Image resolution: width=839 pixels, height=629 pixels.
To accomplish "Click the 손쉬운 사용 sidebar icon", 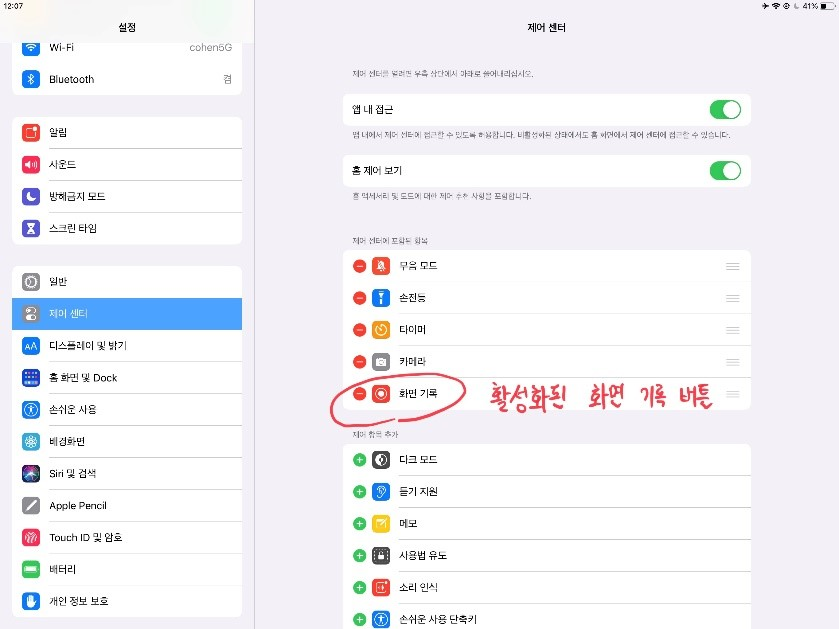I will coord(31,410).
